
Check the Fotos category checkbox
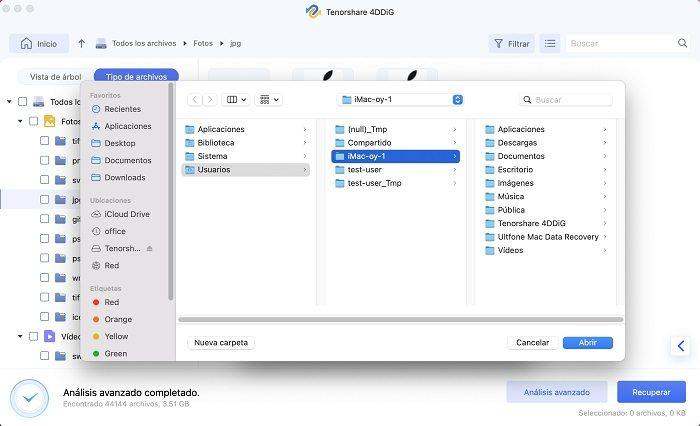[33, 121]
